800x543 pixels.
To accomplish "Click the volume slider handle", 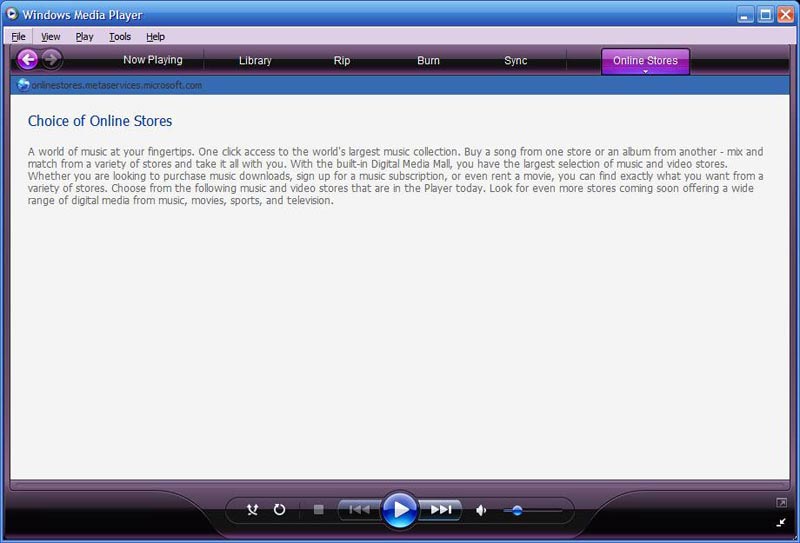I will [517, 510].
